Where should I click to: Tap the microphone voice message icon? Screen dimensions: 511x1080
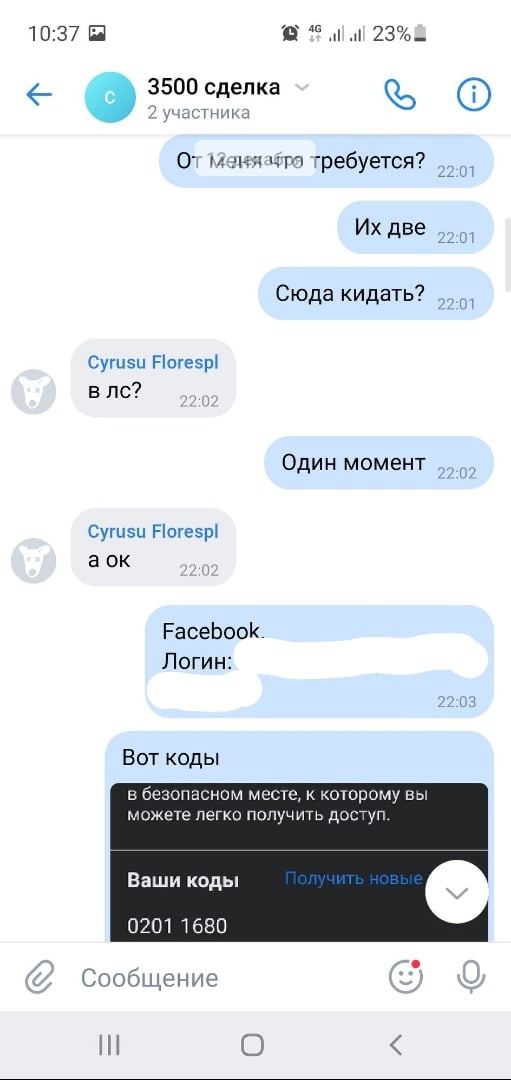point(471,976)
